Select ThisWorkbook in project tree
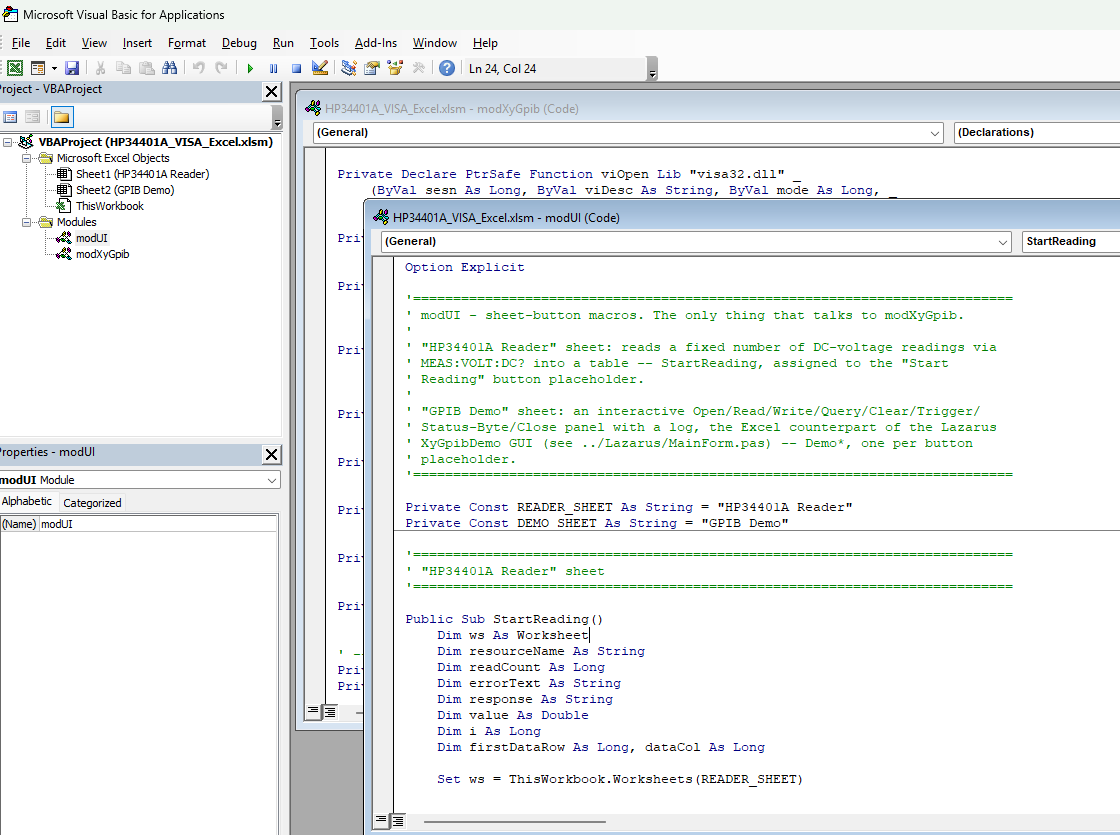Image resolution: width=1120 pixels, height=835 pixels. 110,206
